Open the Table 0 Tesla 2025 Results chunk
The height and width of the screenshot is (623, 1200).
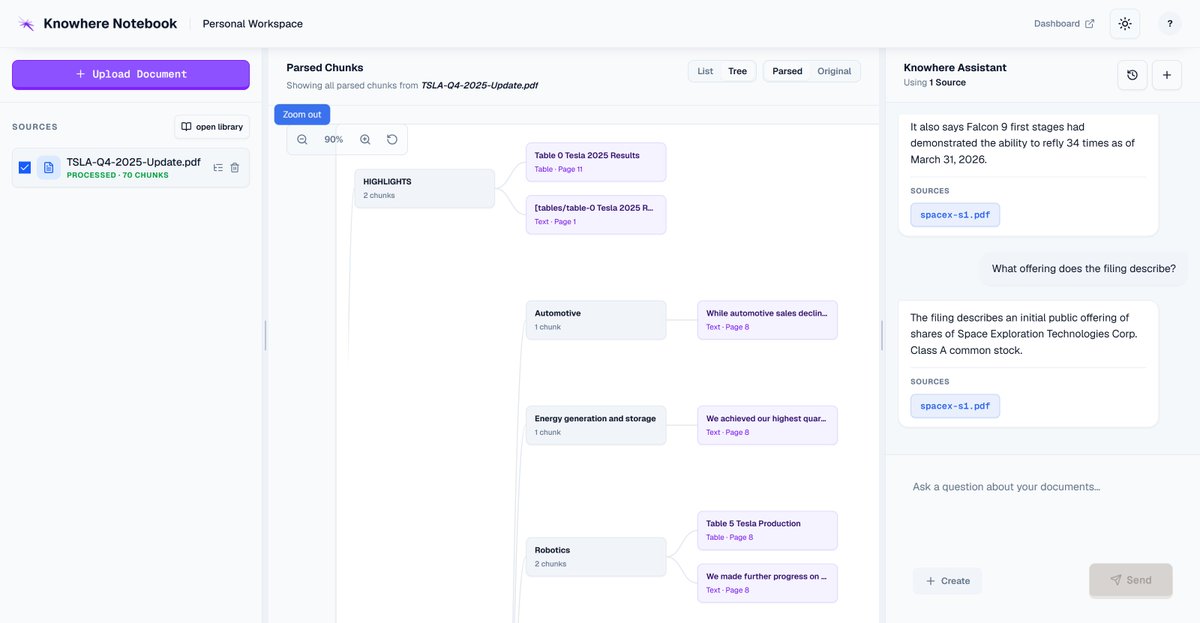tap(596, 162)
